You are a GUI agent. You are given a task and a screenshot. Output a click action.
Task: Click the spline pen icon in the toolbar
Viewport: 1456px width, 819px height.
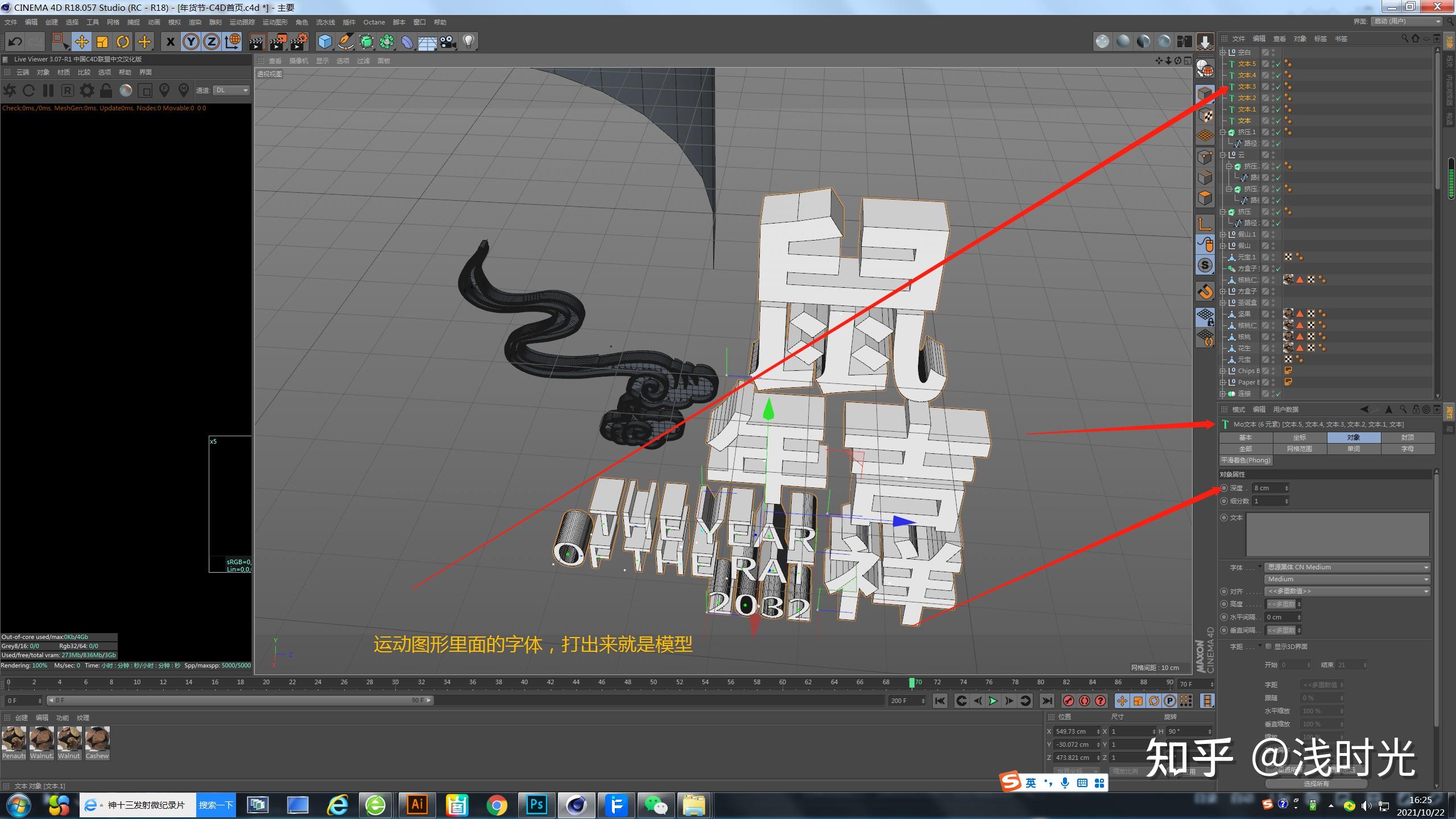click(345, 42)
